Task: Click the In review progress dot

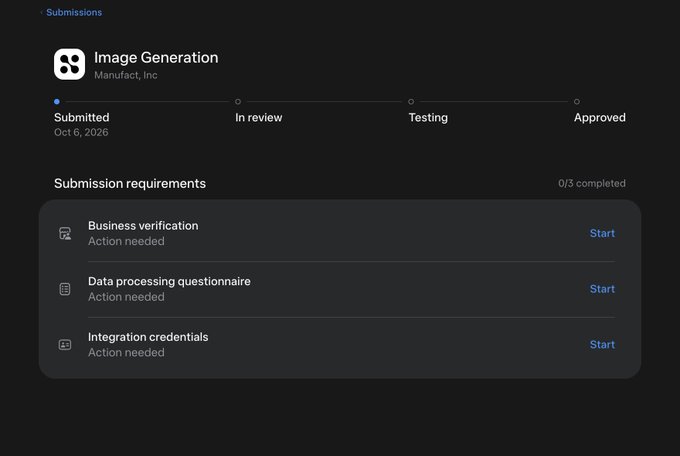Action: click(238, 102)
